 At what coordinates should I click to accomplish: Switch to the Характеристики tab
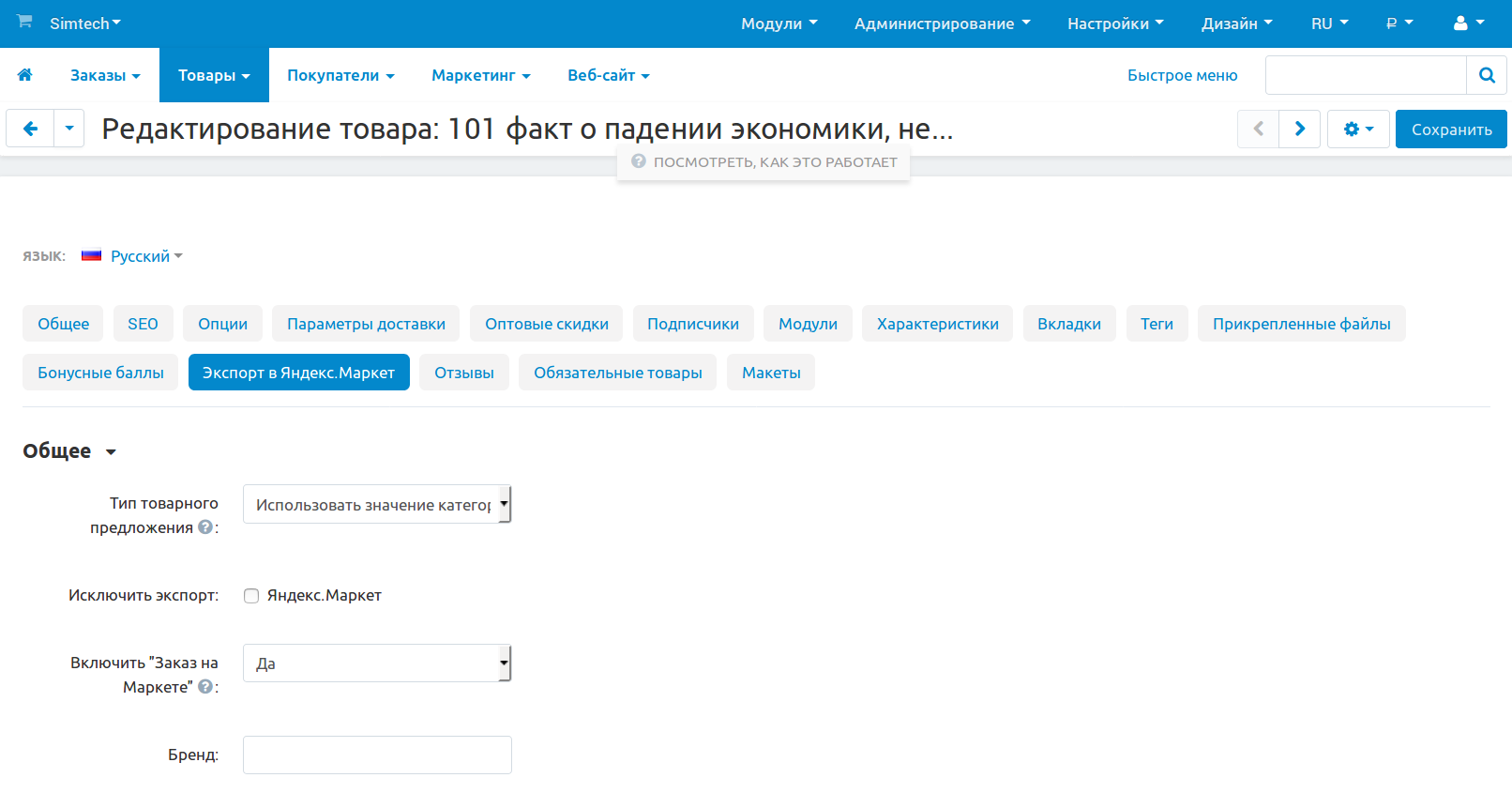(x=937, y=324)
